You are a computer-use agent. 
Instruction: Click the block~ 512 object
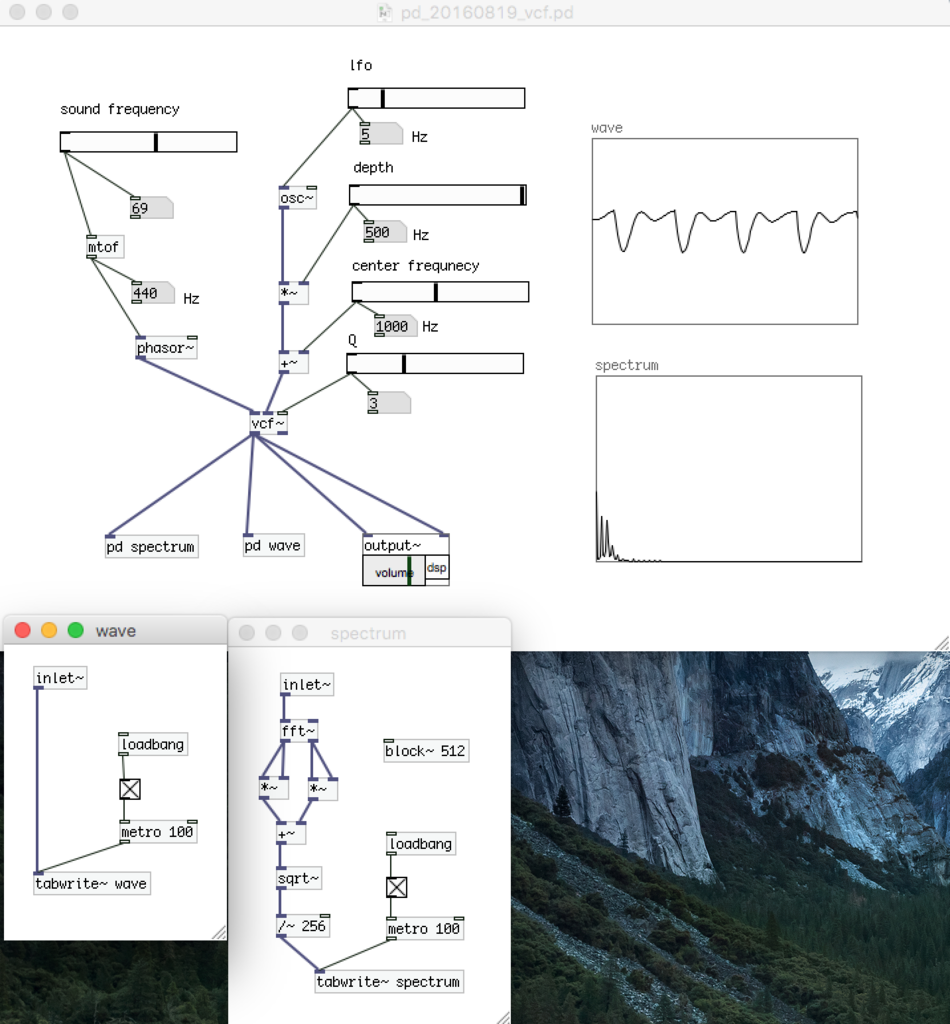[x=424, y=750]
